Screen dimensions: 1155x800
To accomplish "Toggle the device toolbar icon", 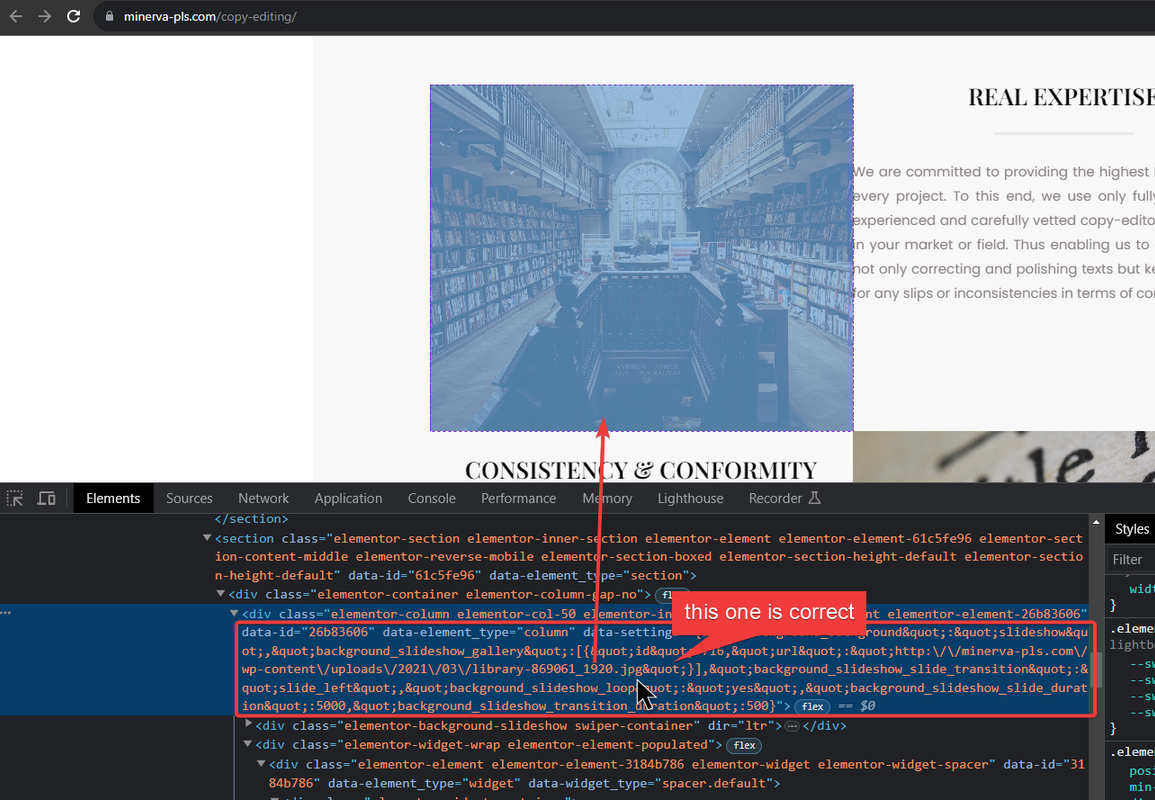I will tap(46, 499).
